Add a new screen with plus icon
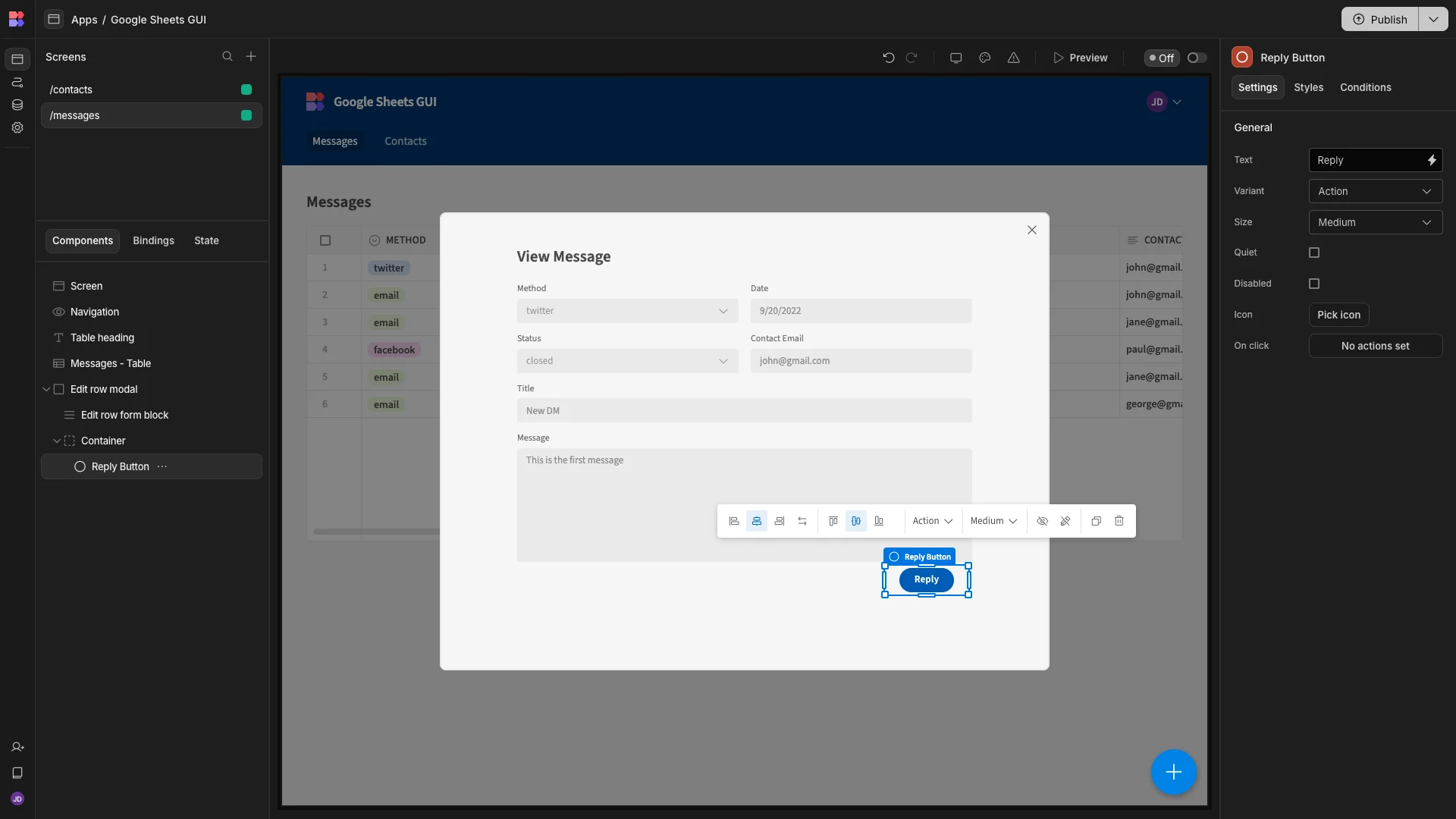The image size is (1456, 819). click(251, 57)
